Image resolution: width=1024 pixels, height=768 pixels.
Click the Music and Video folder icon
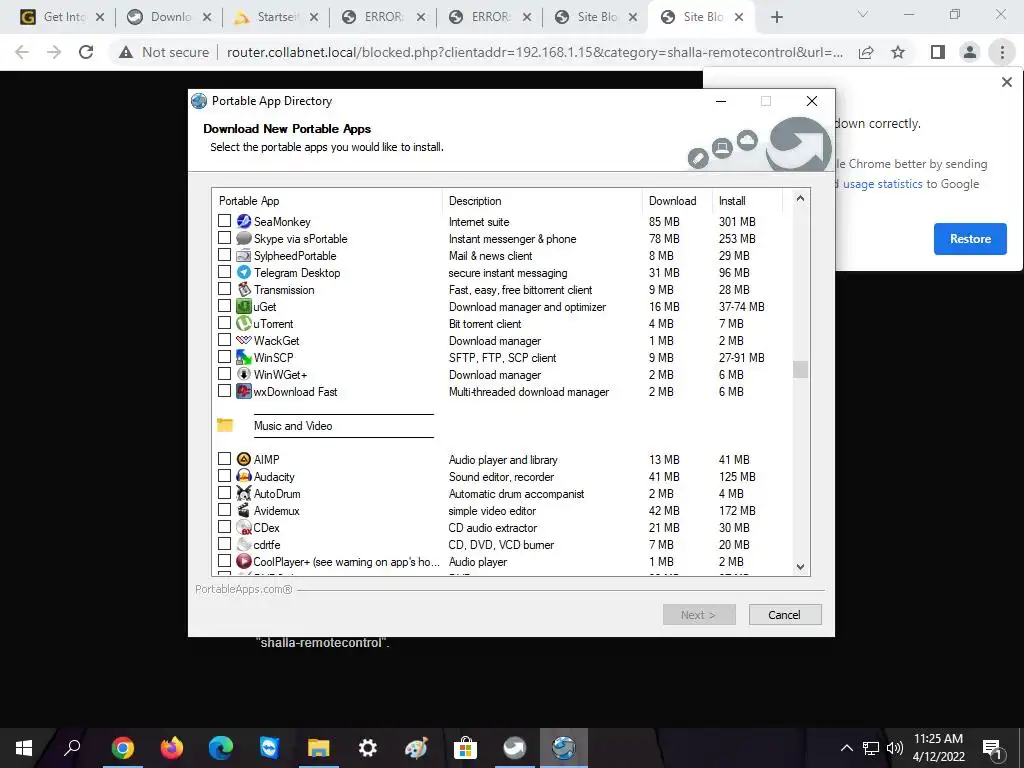(x=225, y=425)
